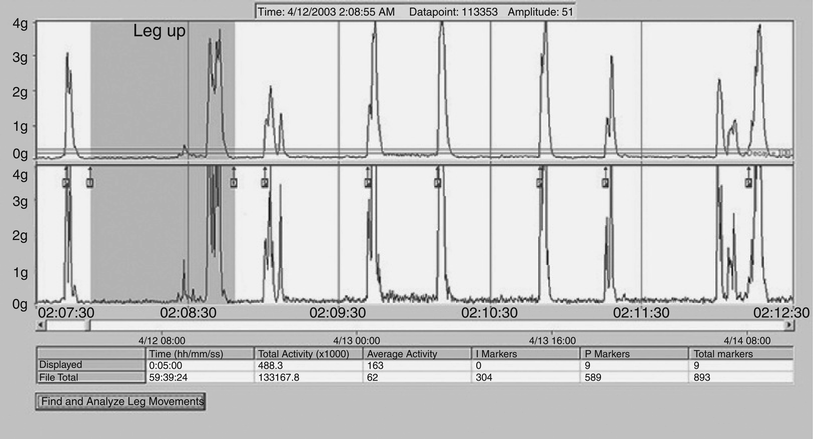Click the 0:05:00 displayed time cell
Screen dimensions: 813x439
pos(200,365)
